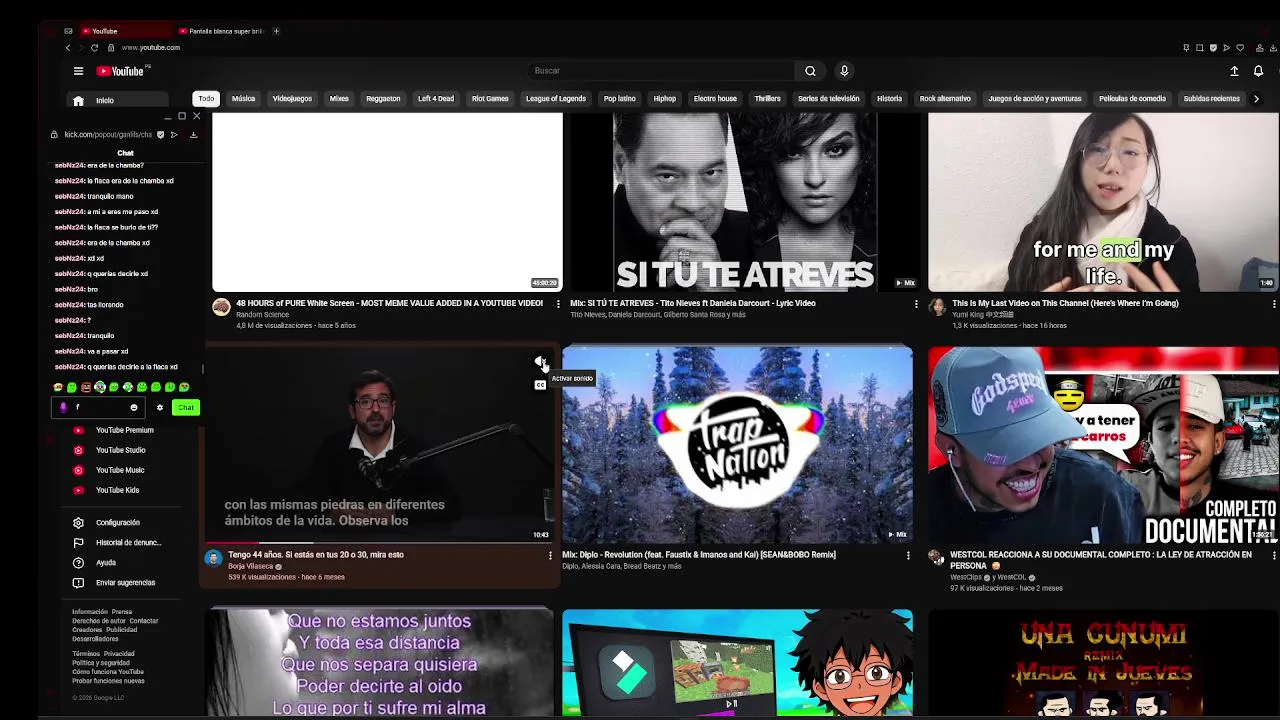This screenshot has width=1280, height=720.
Task: Click the browser address bar URL
Action: coord(151,48)
